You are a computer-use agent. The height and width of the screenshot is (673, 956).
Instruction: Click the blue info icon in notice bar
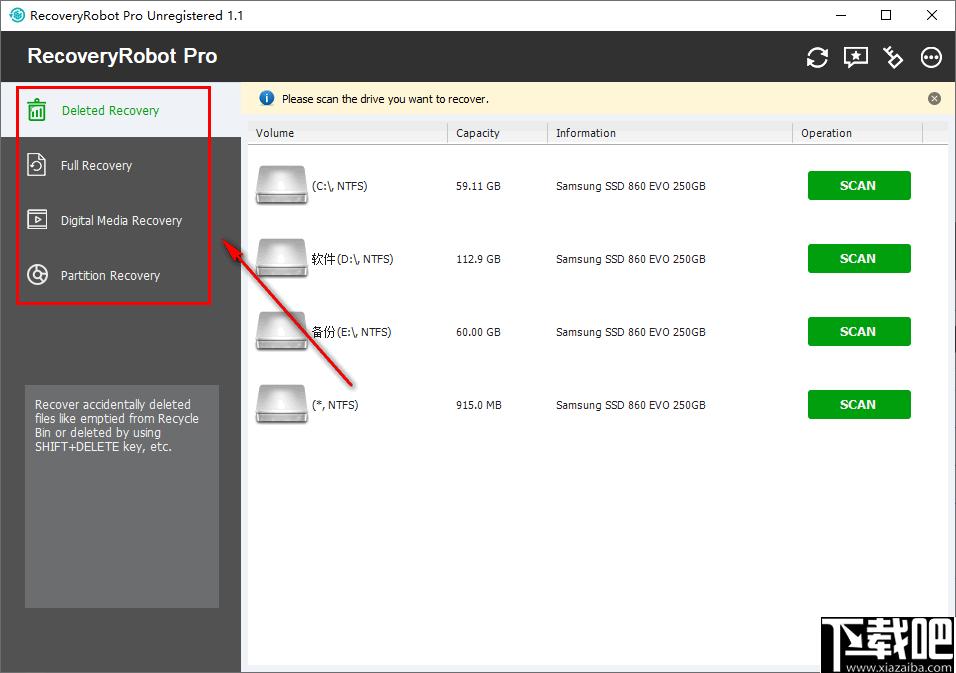(x=266, y=98)
